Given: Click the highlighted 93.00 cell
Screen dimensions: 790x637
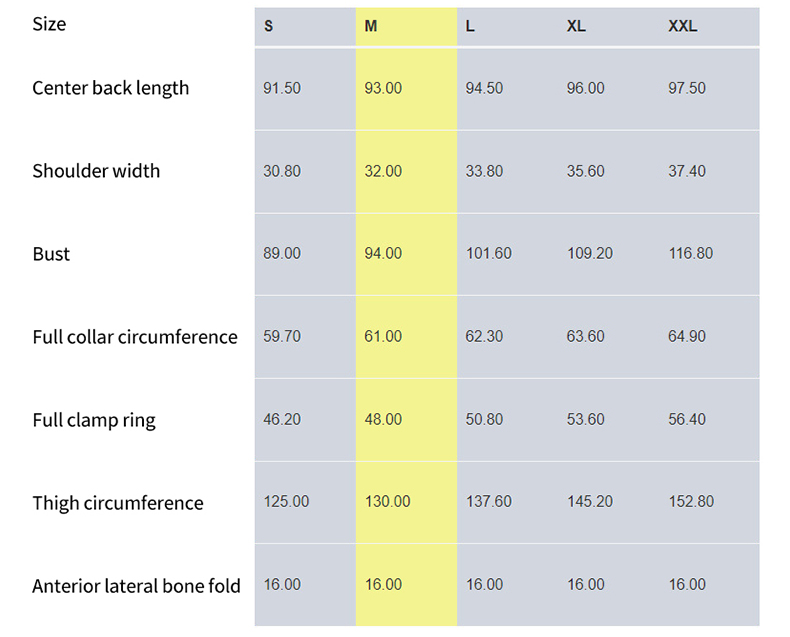Looking at the screenshot, I should coord(383,88).
